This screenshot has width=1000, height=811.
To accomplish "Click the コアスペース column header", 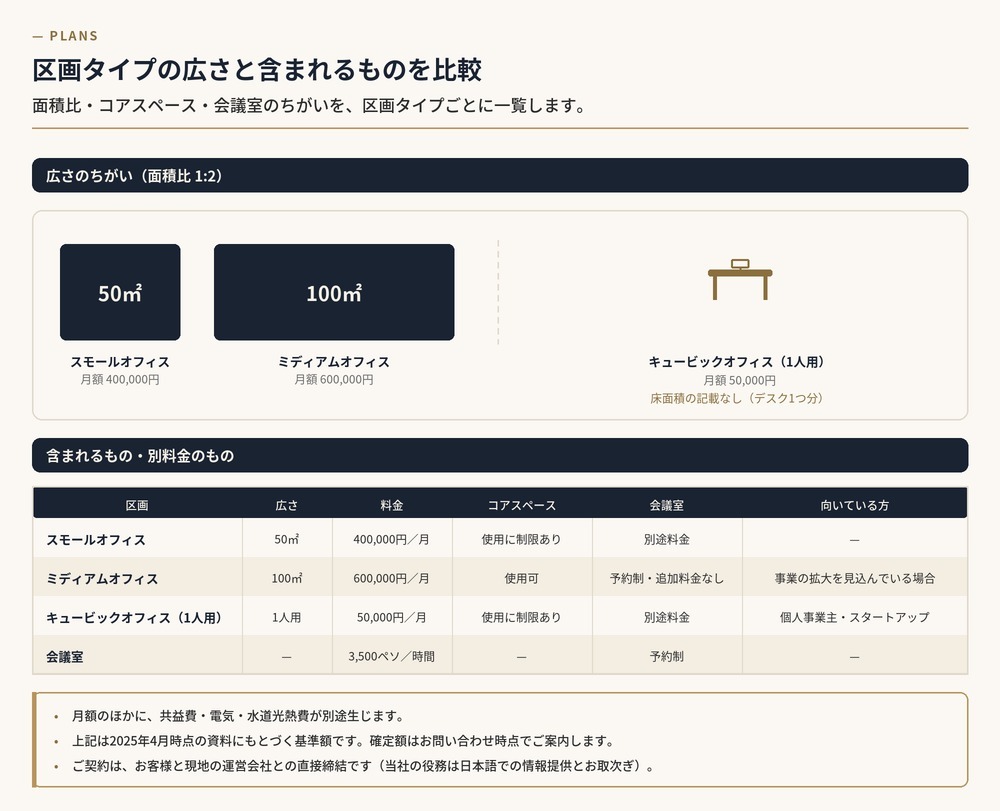I will [x=522, y=505].
